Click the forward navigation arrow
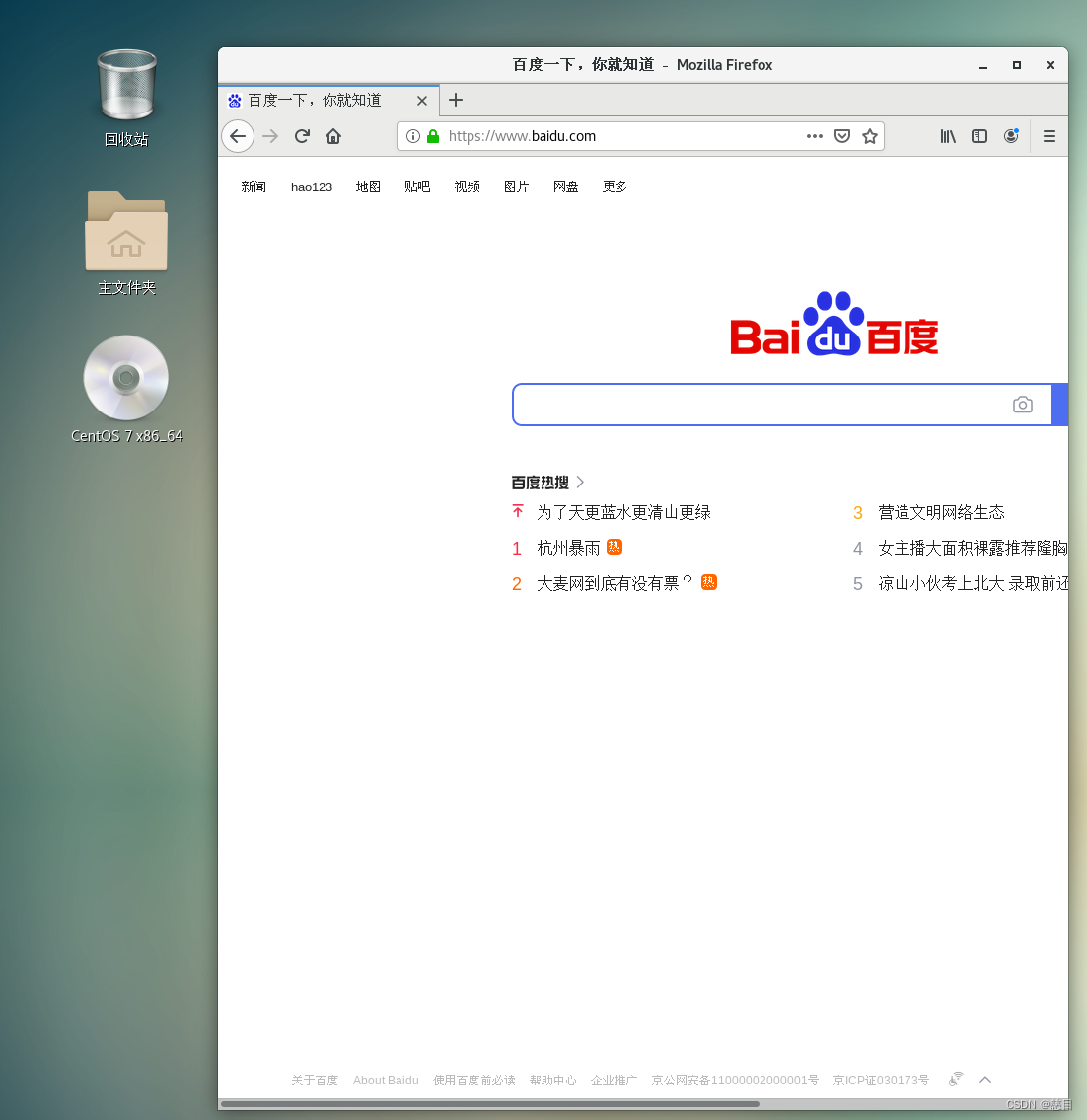 (x=270, y=136)
